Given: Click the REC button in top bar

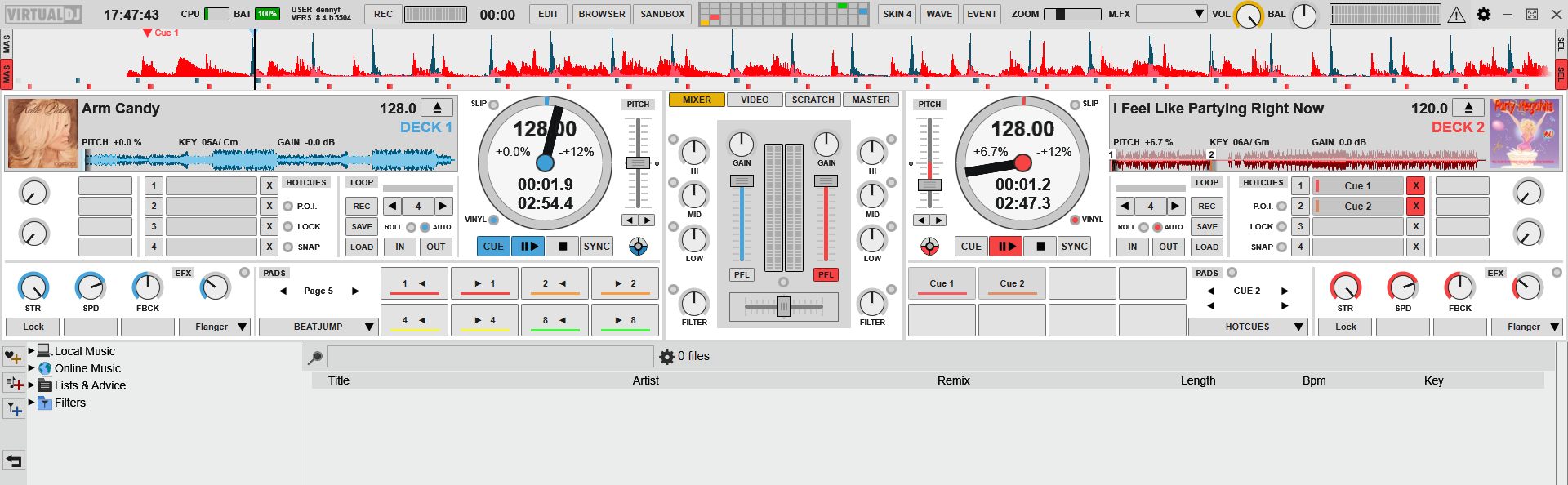Looking at the screenshot, I should tap(383, 14).
